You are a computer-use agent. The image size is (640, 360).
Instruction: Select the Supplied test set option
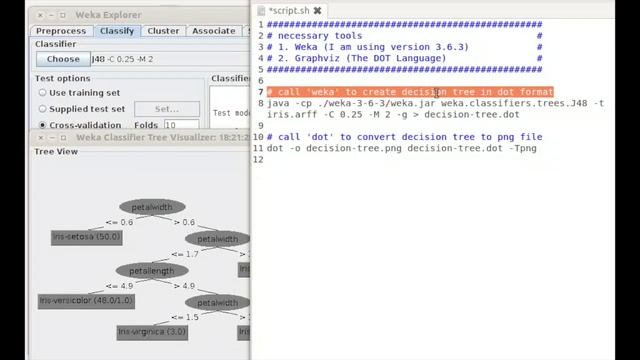click(x=42, y=109)
